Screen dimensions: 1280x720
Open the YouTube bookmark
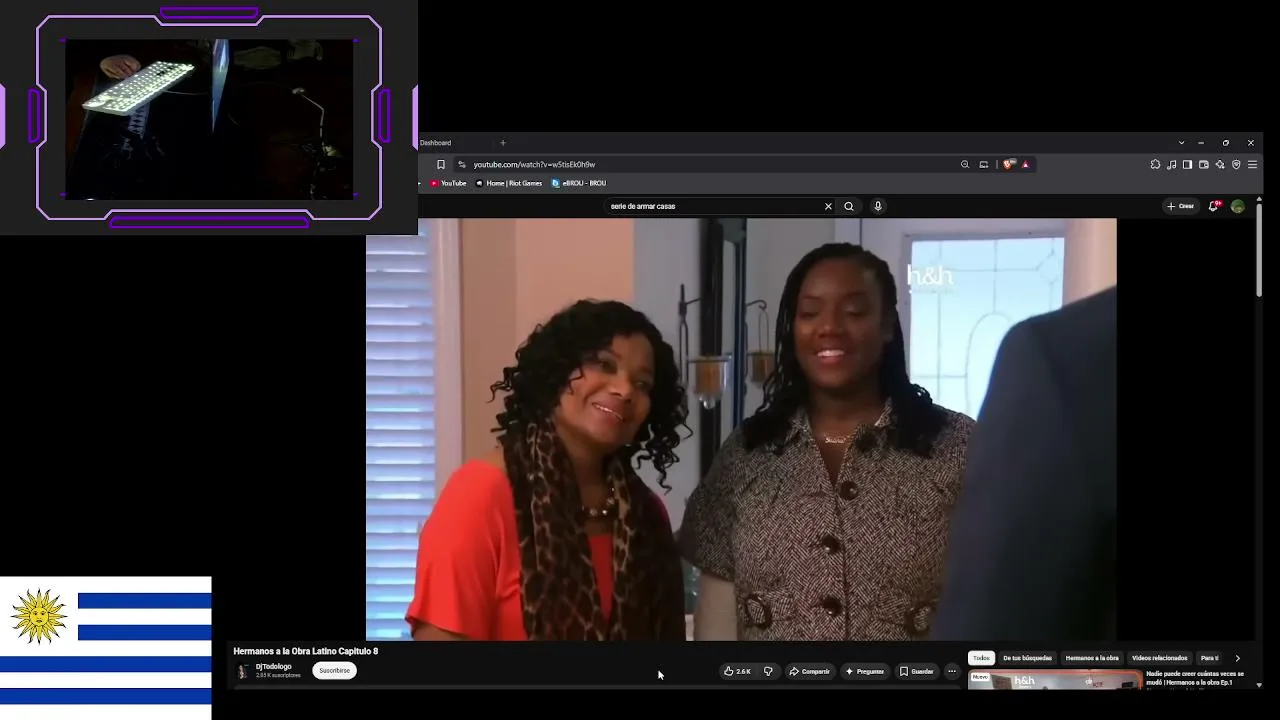point(448,183)
